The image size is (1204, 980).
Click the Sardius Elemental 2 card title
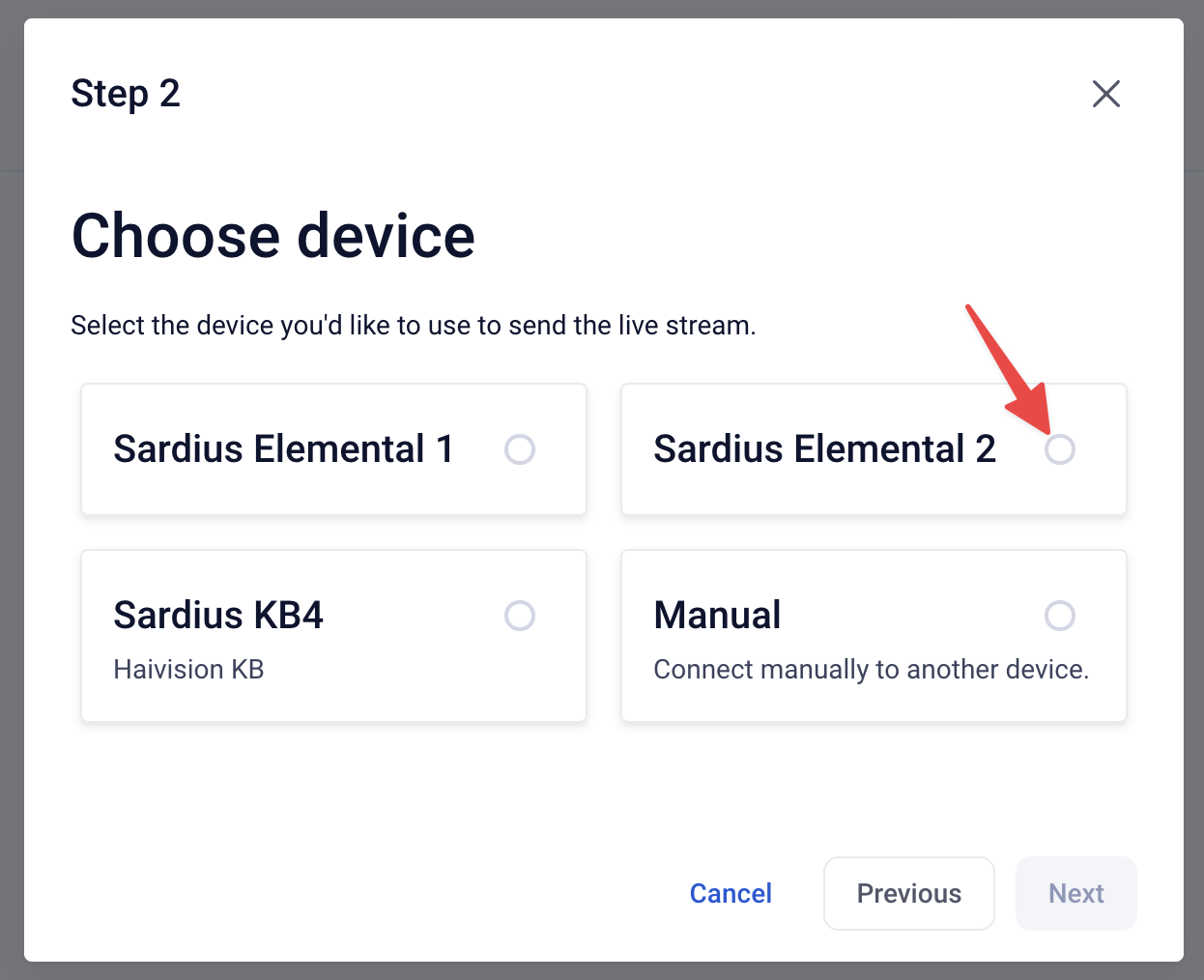824,449
